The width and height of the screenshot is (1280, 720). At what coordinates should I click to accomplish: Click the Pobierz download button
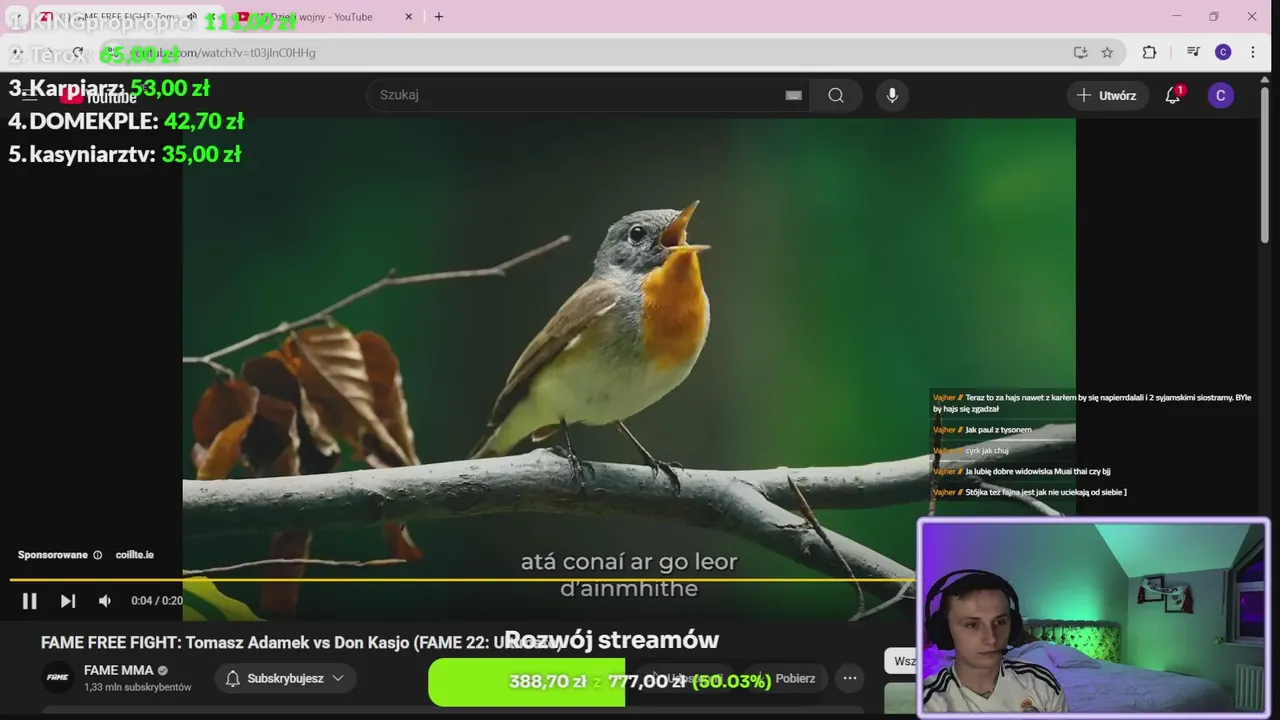tap(784, 678)
